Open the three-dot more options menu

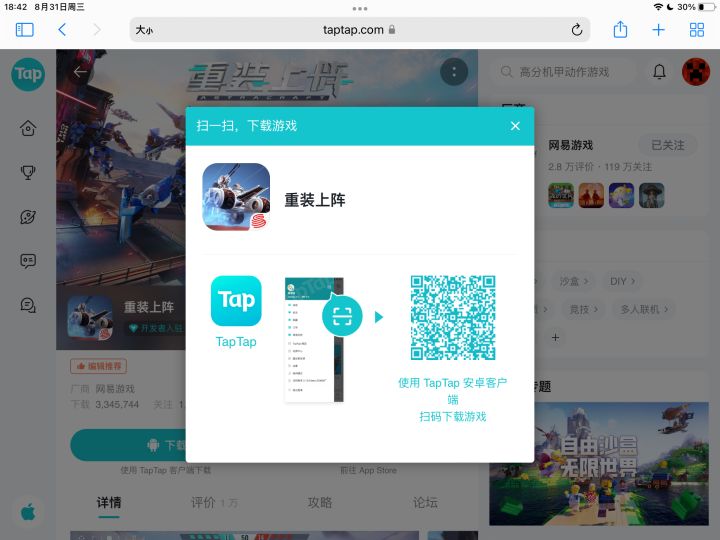(x=454, y=72)
